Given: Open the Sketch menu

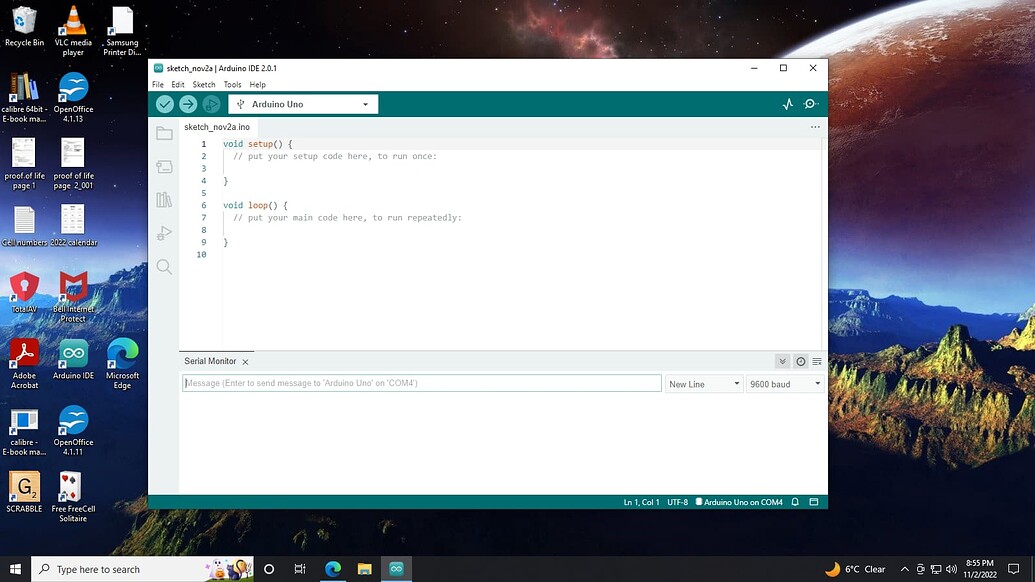Looking at the screenshot, I should click(204, 84).
